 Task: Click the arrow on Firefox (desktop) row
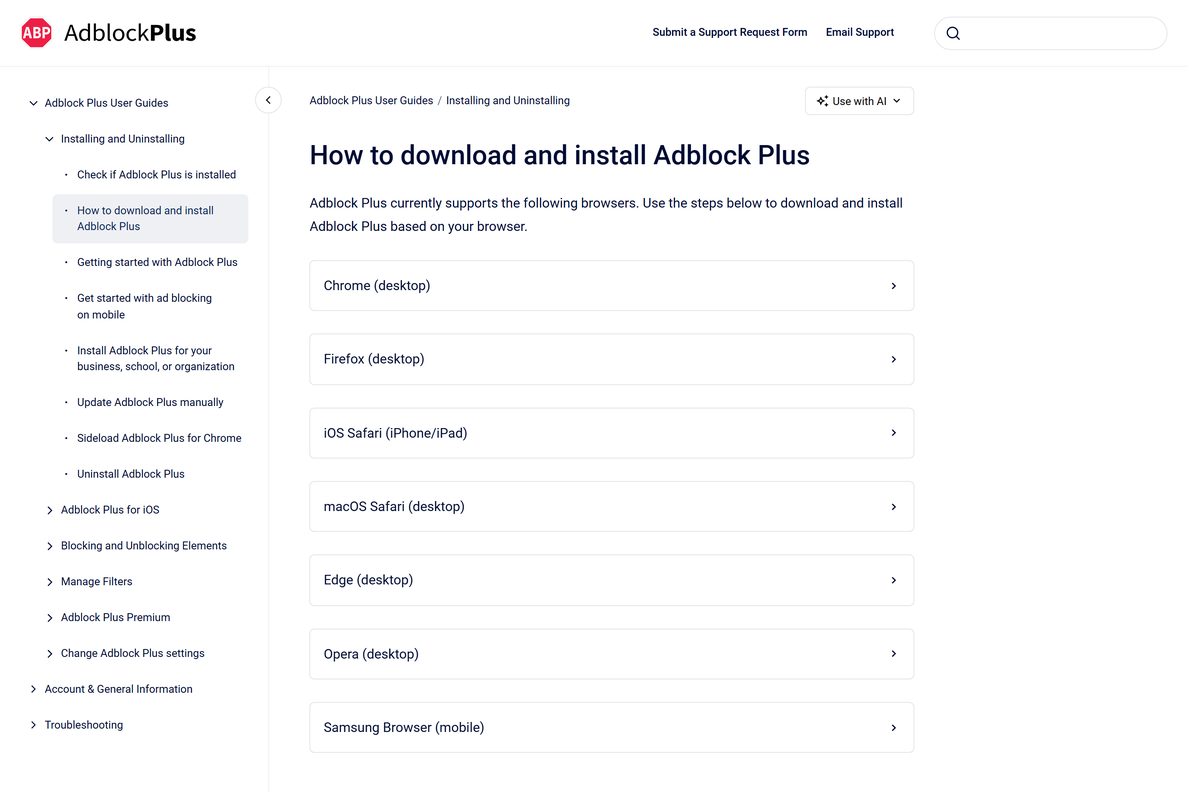(x=893, y=359)
